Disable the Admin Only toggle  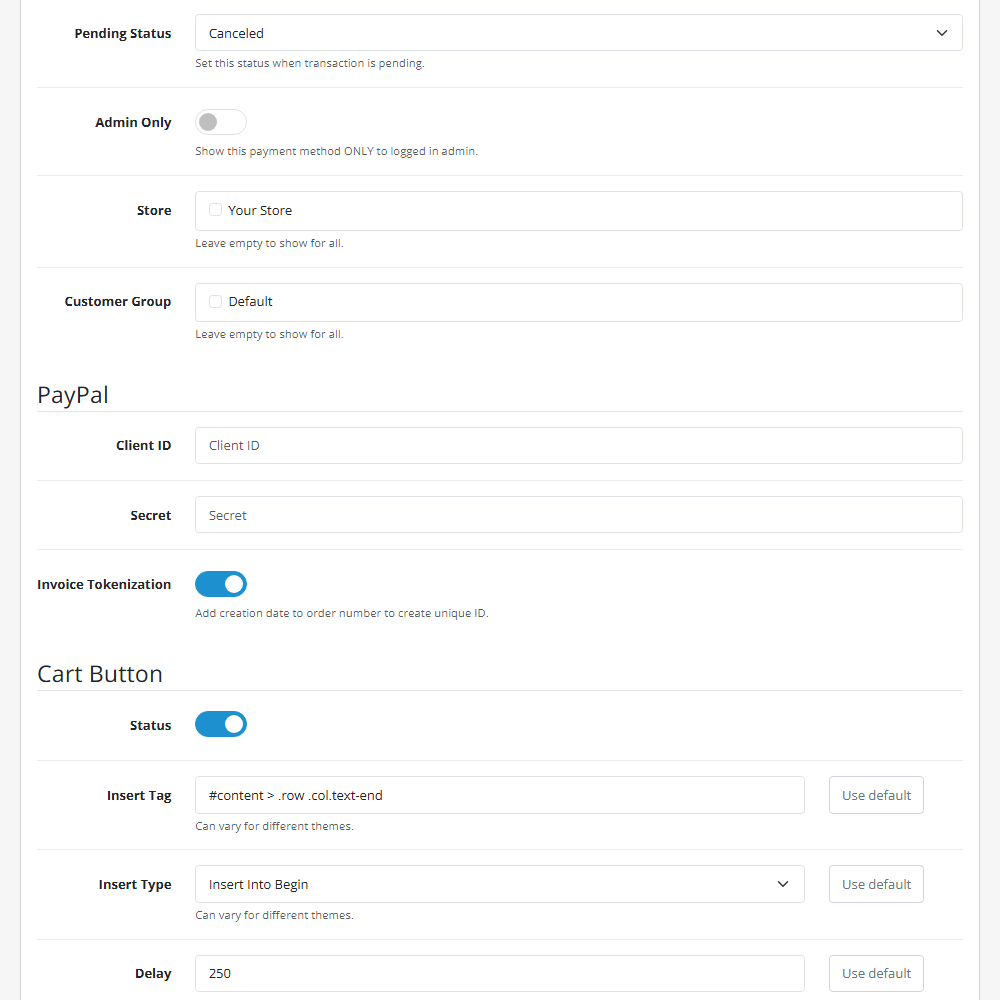click(x=220, y=122)
